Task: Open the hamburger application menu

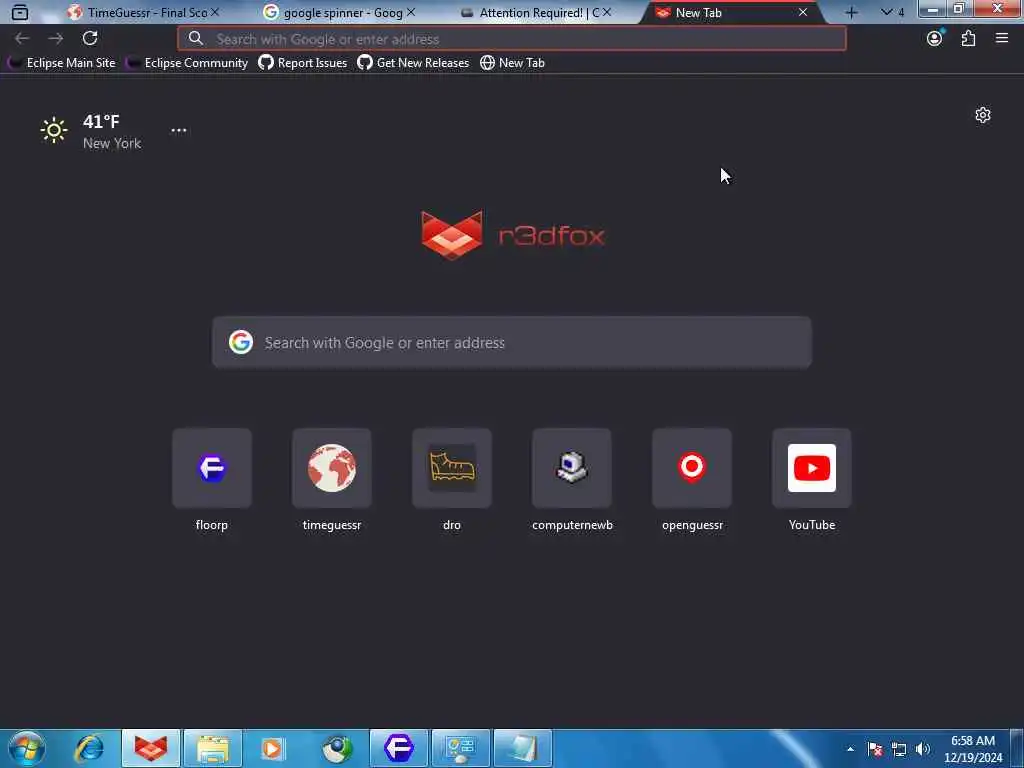Action: pos(1002,39)
